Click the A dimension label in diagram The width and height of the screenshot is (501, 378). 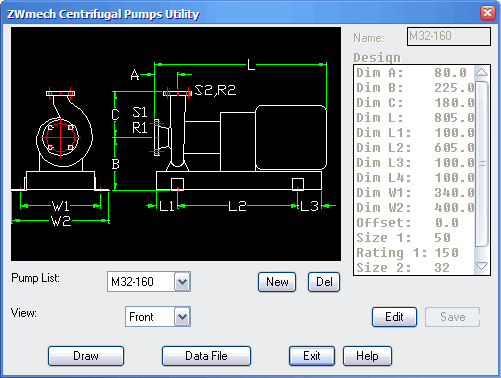(x=135, y=75)
